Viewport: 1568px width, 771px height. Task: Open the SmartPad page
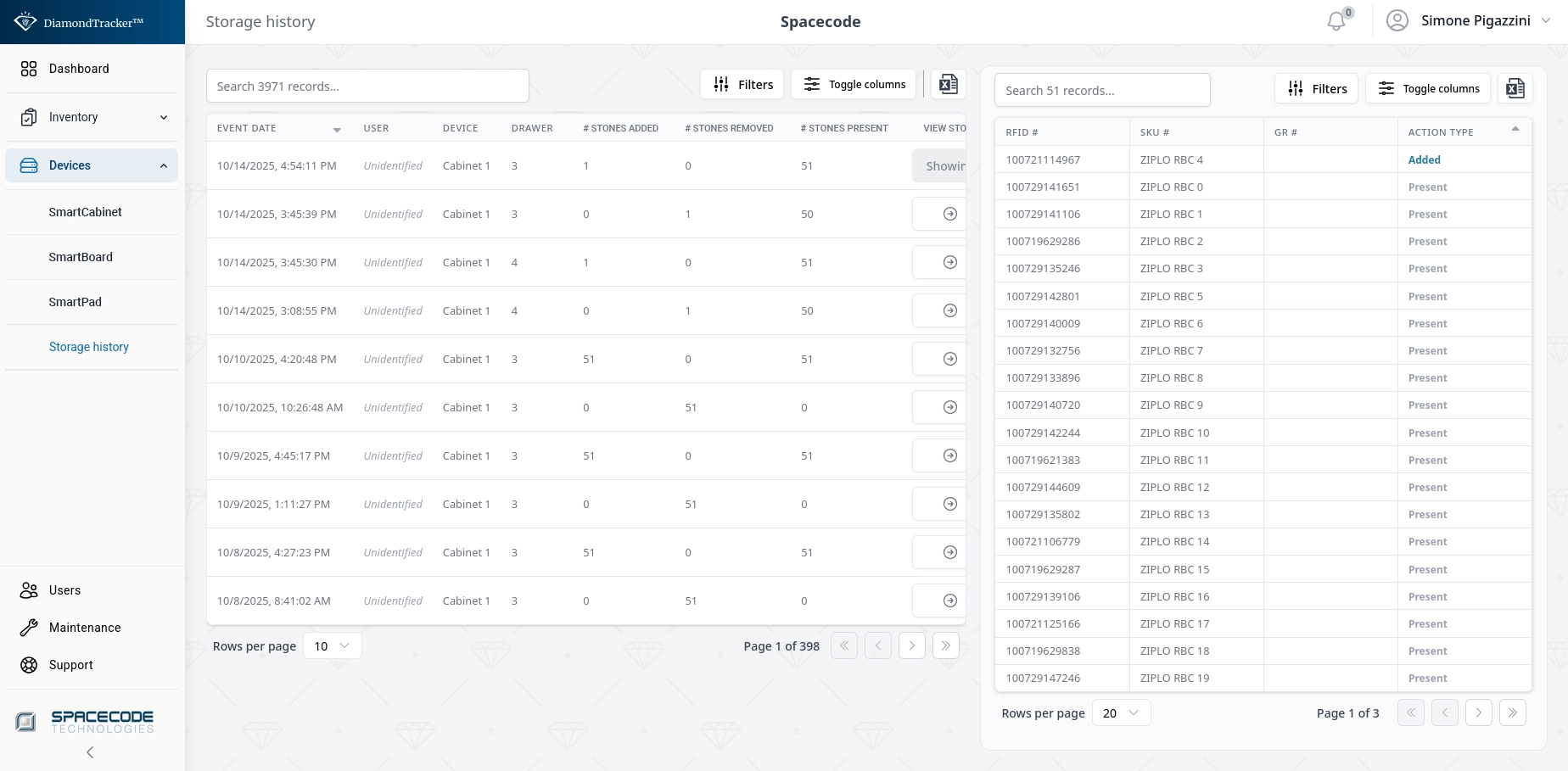(x=75, y=302)
